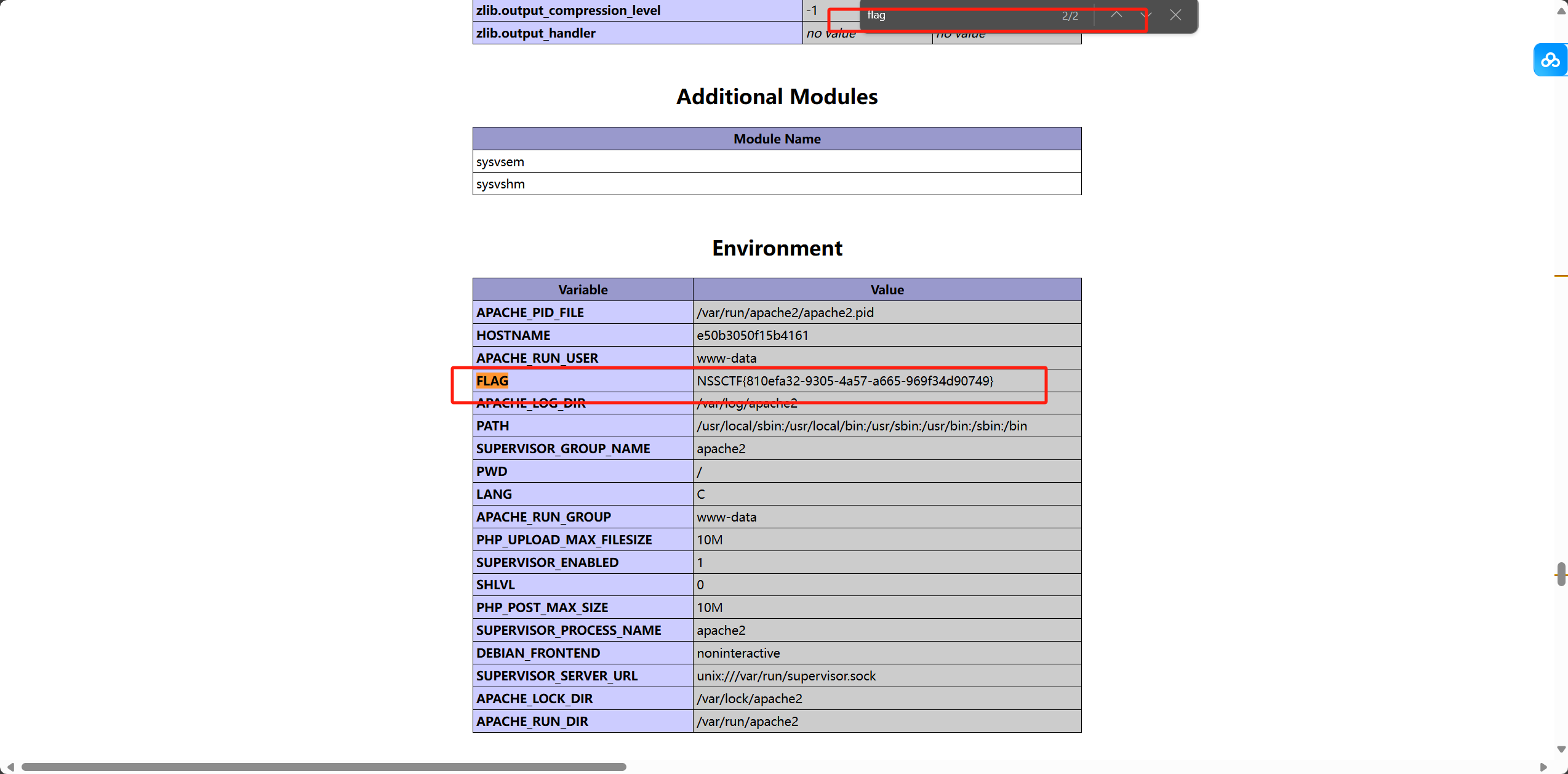Click the horizontal scrollbar right arrow
1568x774 pixels.
click(1543, 767)
